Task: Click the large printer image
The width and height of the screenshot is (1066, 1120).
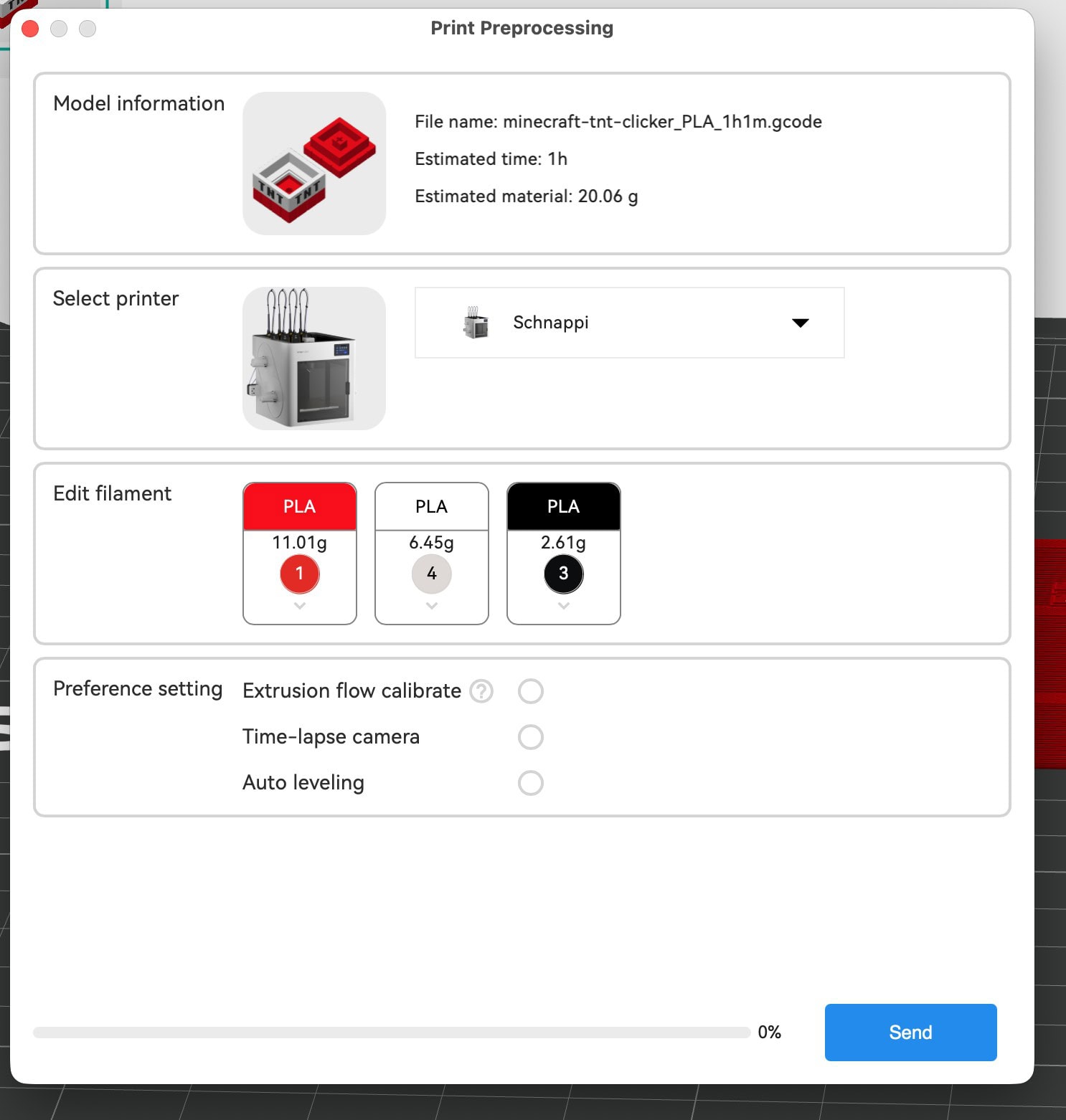Action: point(314,359)
